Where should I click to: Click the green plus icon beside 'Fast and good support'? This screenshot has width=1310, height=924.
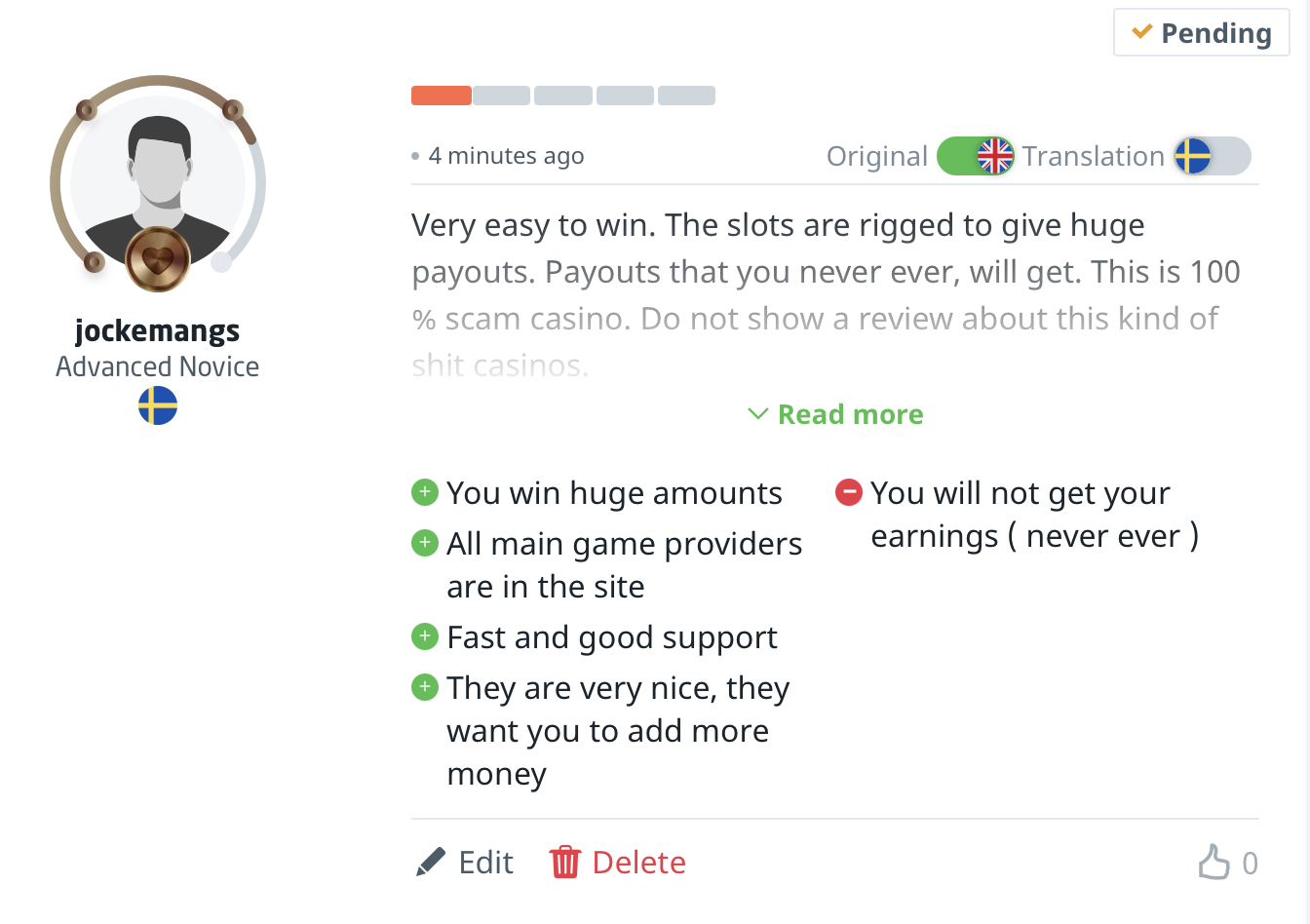[x=425, y=636]
